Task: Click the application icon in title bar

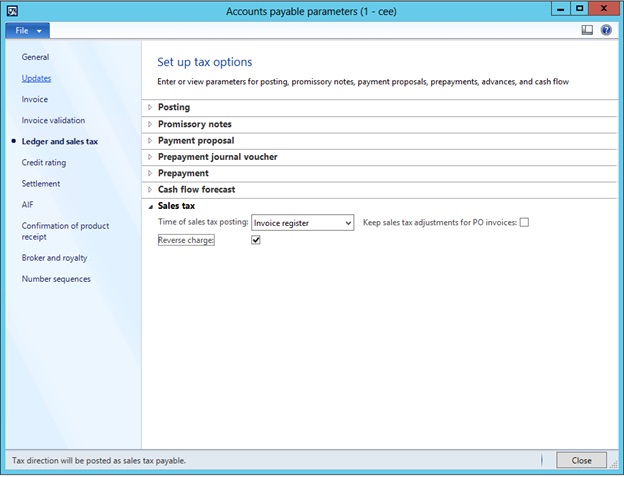Action: point(12,11)
